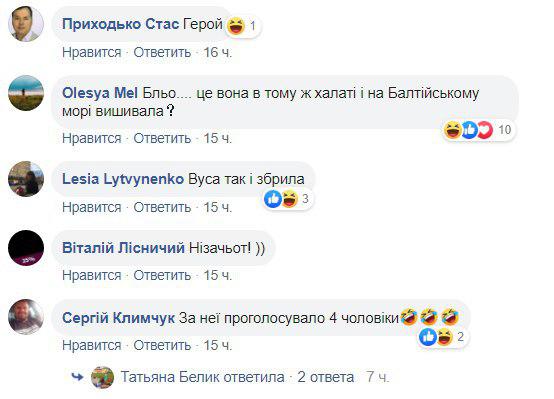
Task: Open Olesya Mel profile picture
Action: tap(26, 93)
